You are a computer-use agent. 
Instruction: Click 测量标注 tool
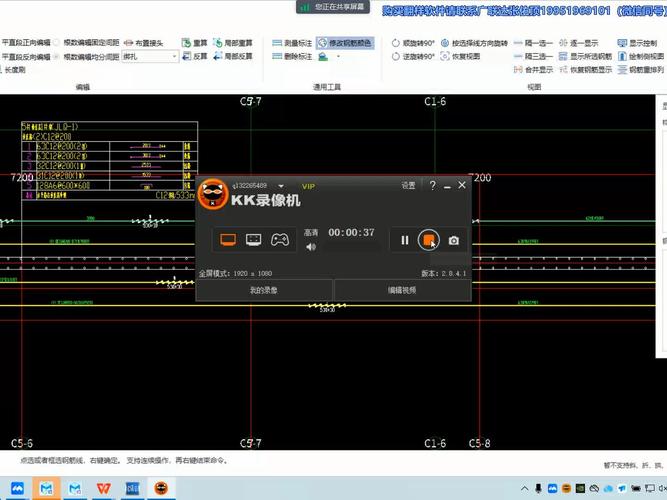point(292,43)
